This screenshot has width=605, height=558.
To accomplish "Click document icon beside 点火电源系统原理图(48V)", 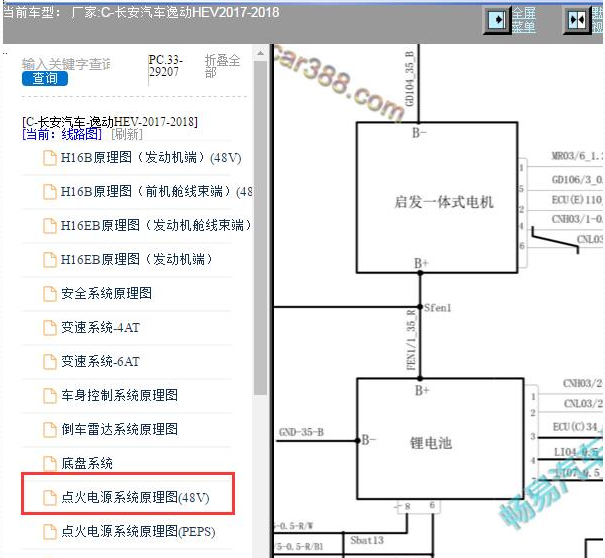I will point(50,498).
